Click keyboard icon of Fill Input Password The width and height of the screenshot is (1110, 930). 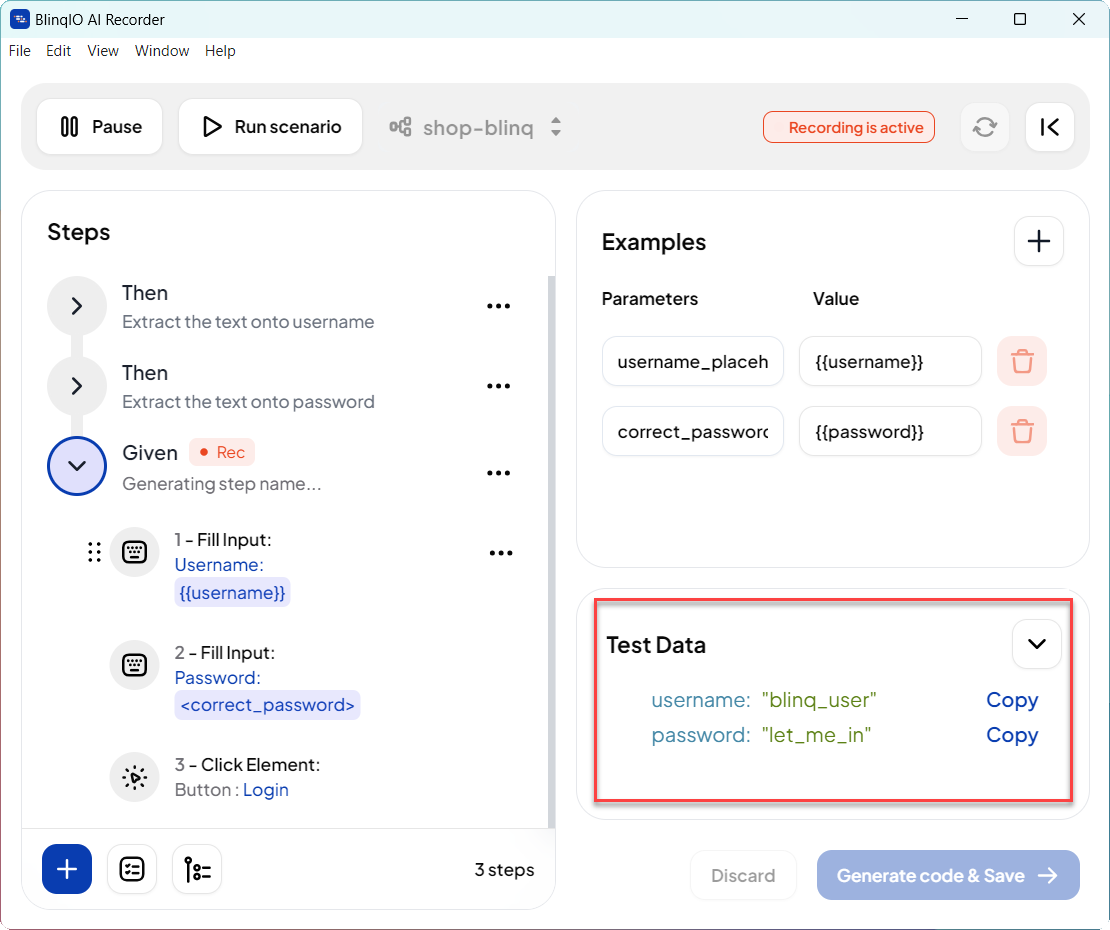(135, 665)
